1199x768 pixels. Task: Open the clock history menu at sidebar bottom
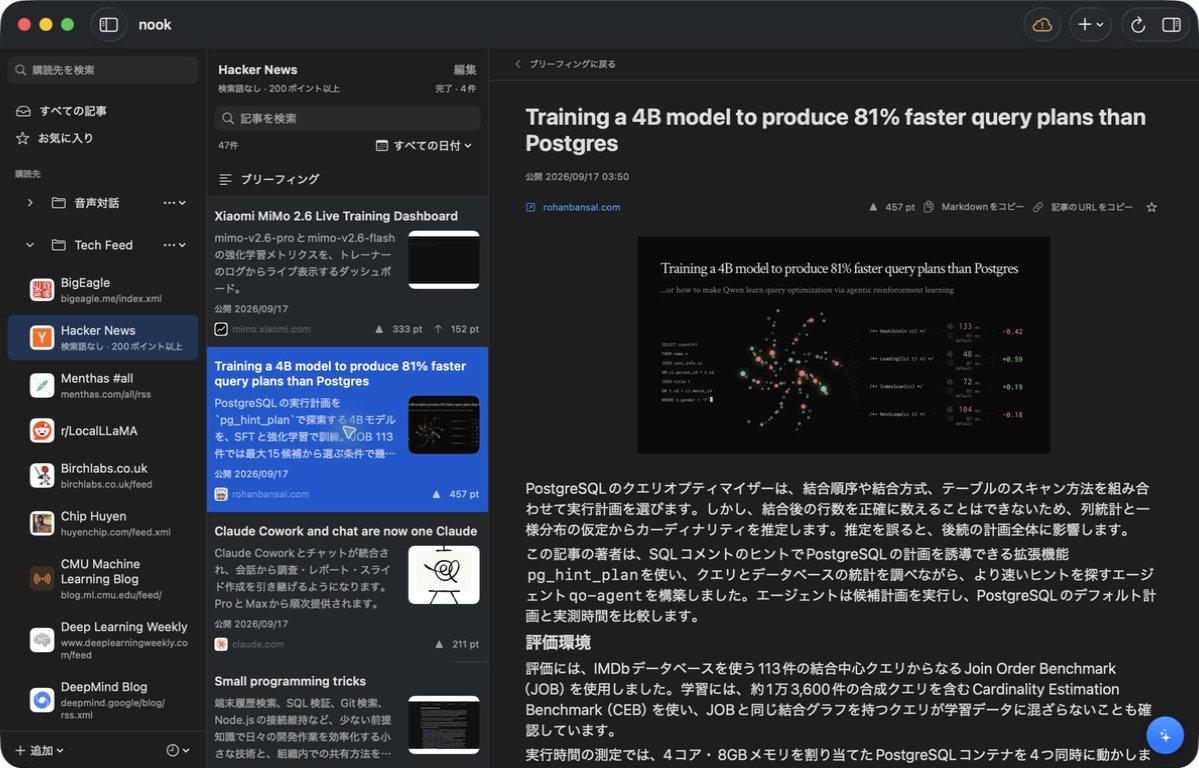(177, 750)
